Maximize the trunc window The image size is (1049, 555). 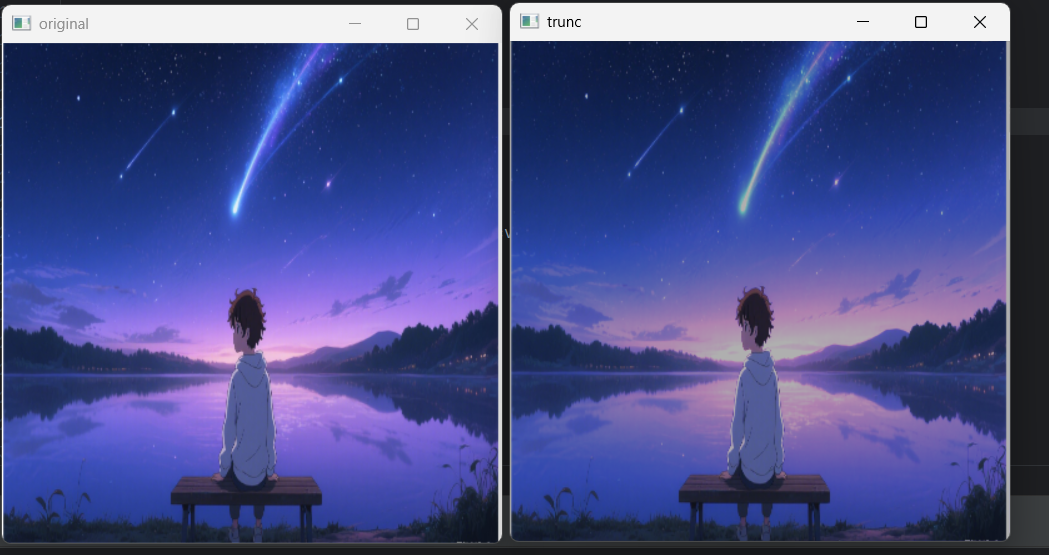921,22
